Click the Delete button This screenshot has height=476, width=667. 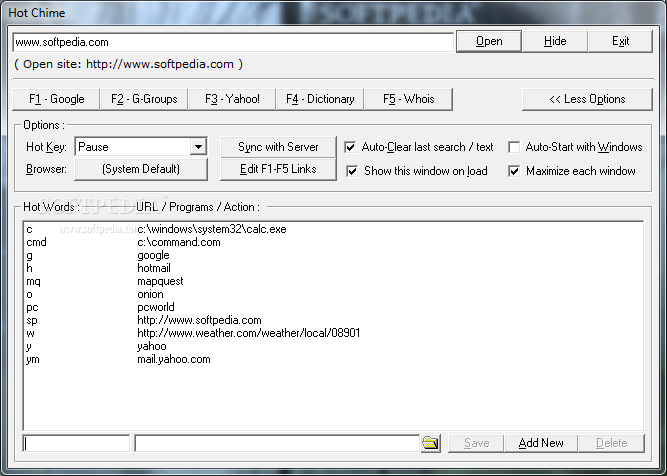tap(611, 443)
